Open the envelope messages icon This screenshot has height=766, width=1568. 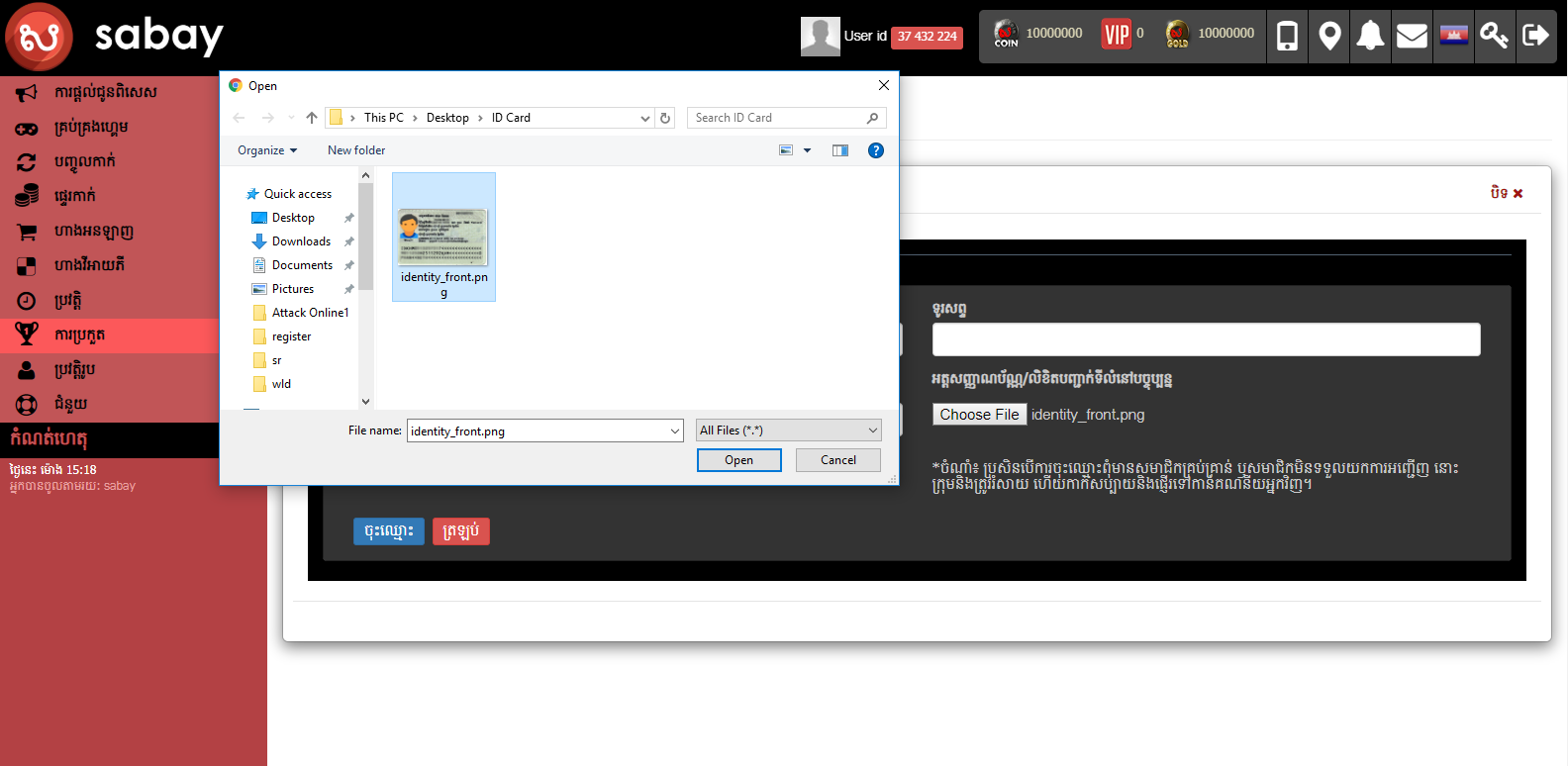[1412, 37]
